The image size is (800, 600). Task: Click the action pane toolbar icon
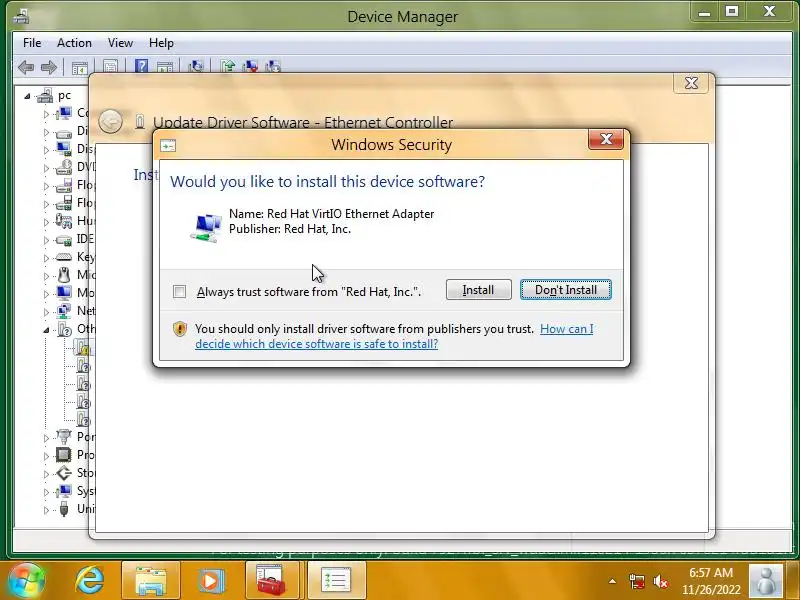point(165,67)
